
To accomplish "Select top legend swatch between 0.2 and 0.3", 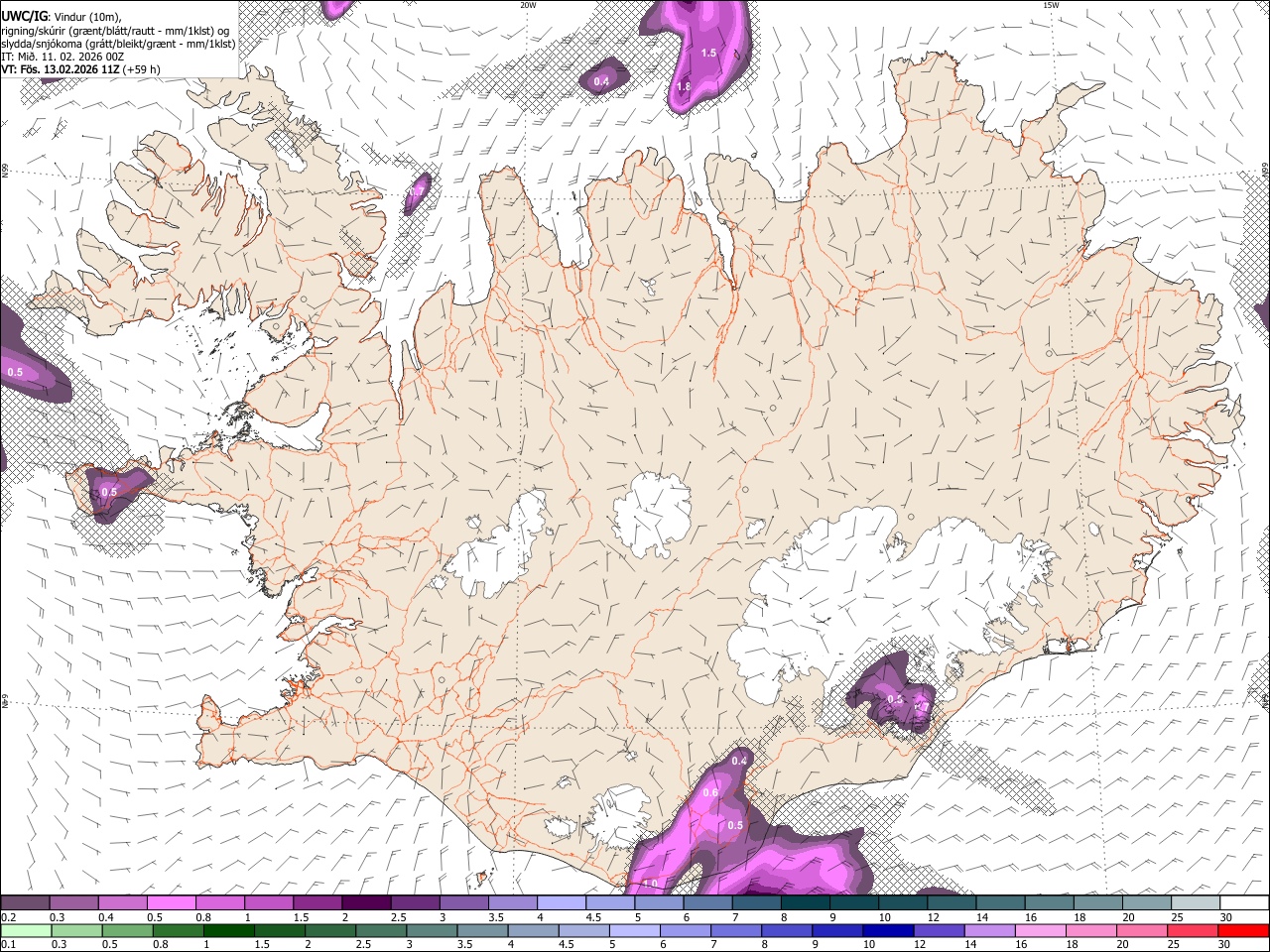I will click(25, 903).
